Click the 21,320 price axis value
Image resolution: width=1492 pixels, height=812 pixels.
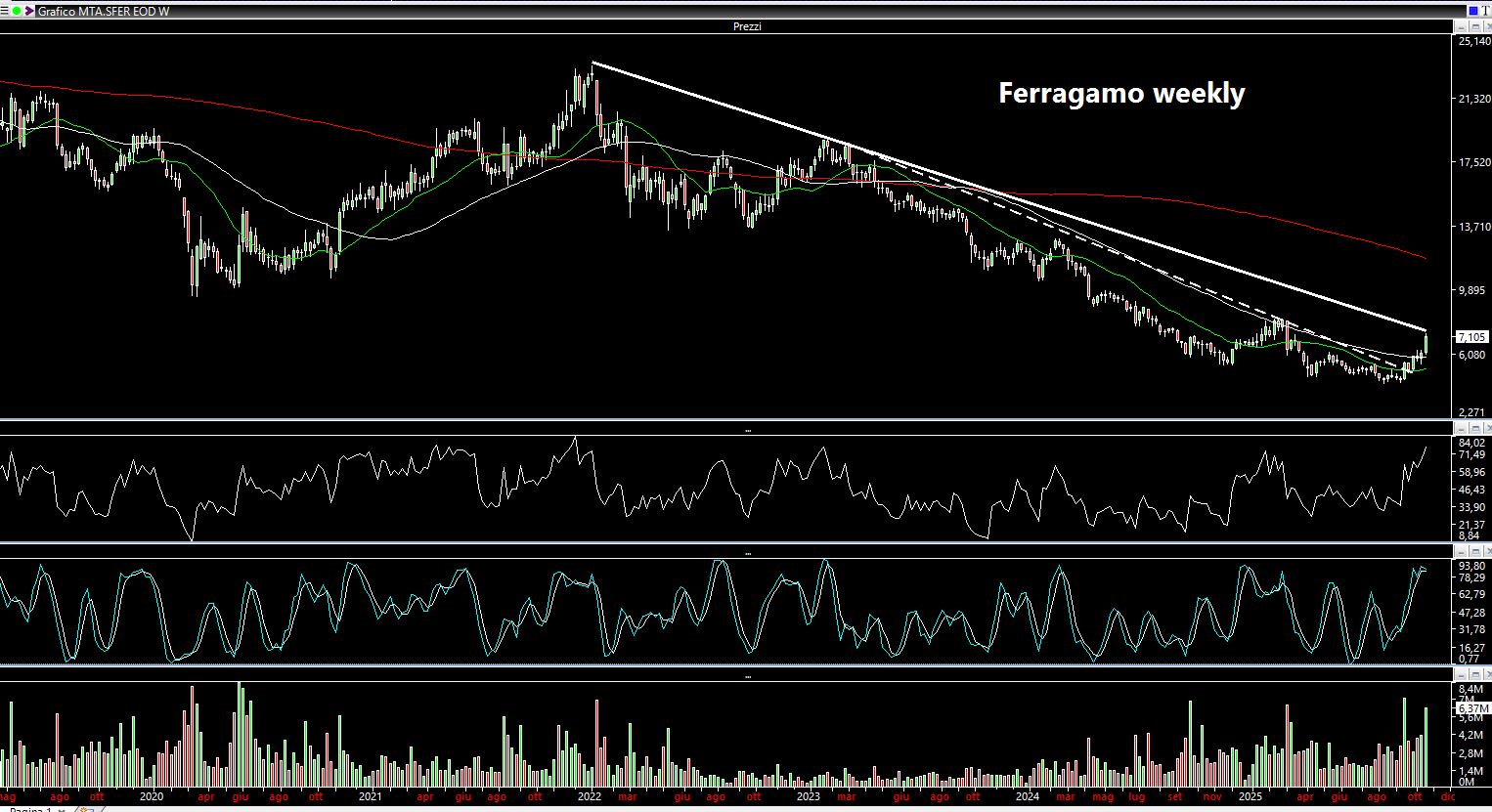pyautogui.click(x=1473, y=99)
